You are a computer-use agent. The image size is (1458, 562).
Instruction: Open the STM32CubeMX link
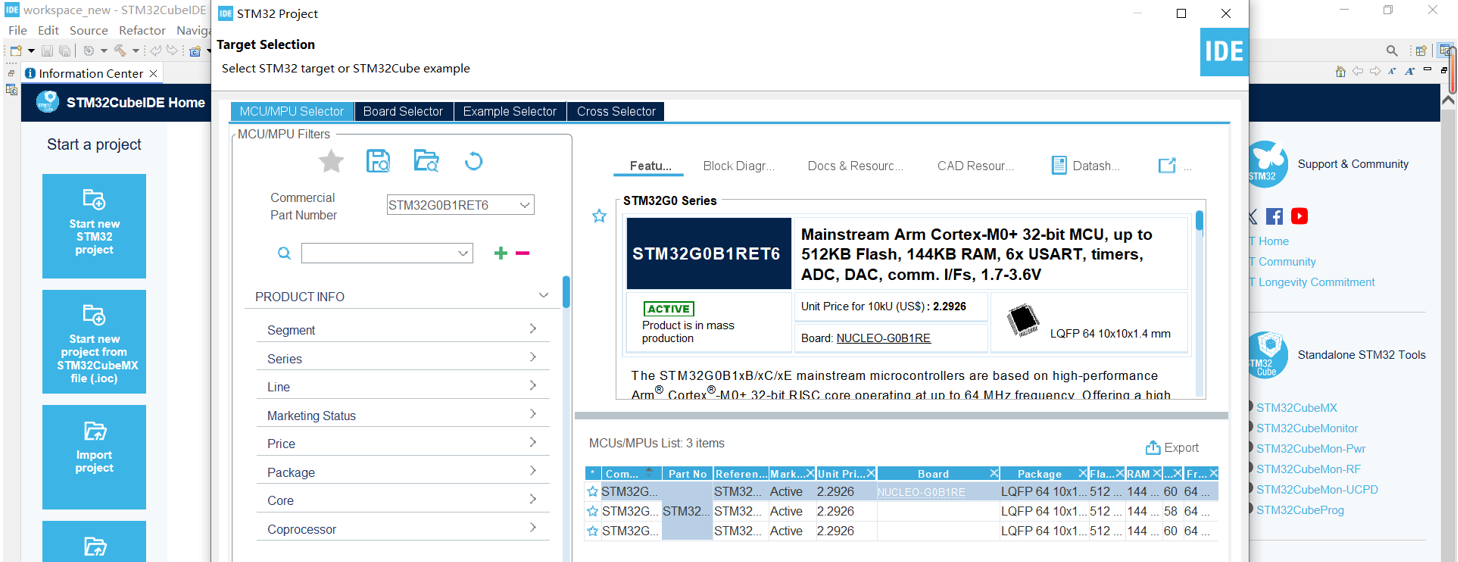[x=1296, y=408]
